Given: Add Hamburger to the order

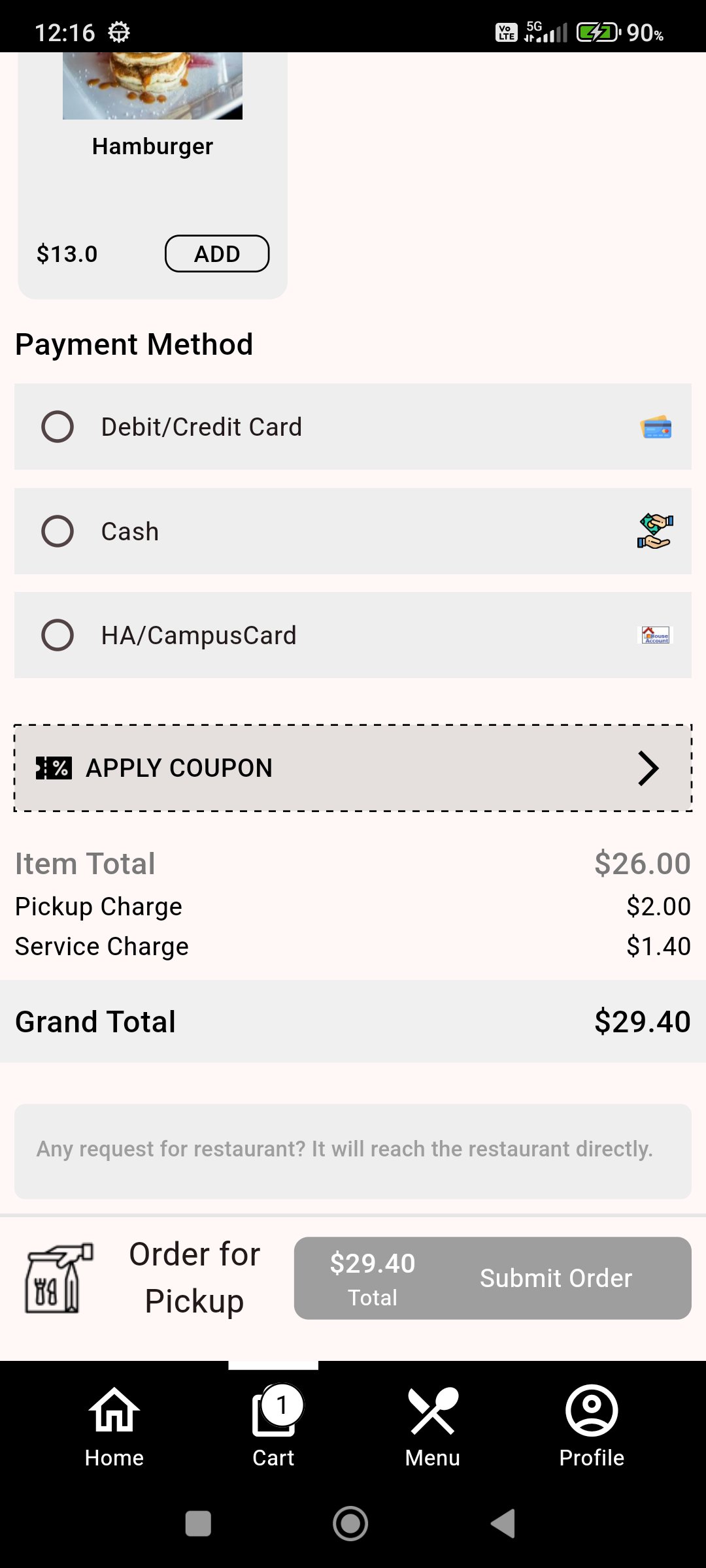Looking at the screenshot, I should pos(217,253).
